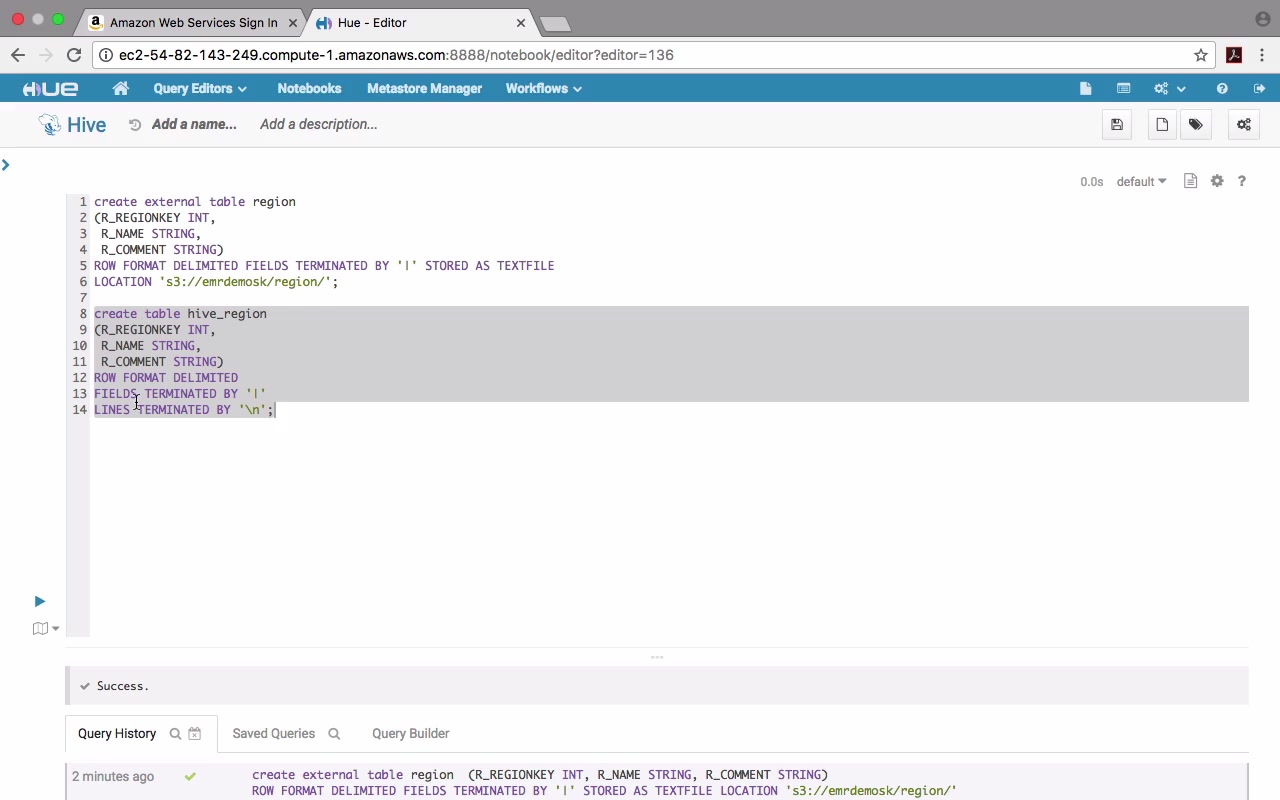Sign out using the navbar exit icon
Image resolution: width=1280 pixels, height=800 pixels.
1259,89
